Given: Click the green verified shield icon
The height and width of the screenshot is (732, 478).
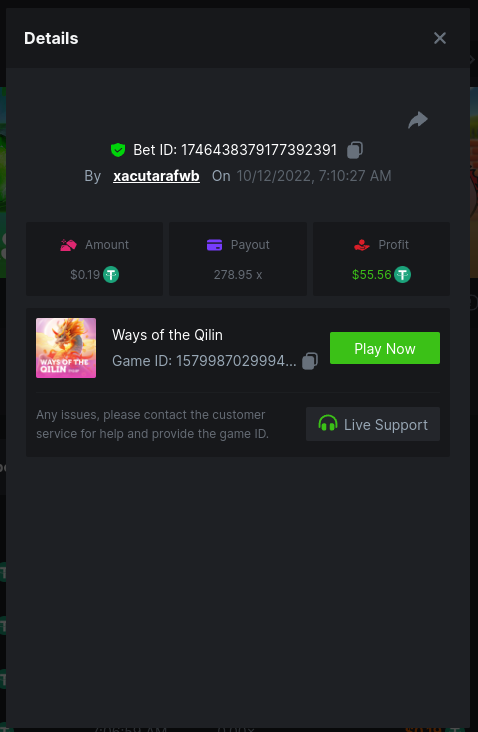Looking at the screenshot, I should pos(118,150).
